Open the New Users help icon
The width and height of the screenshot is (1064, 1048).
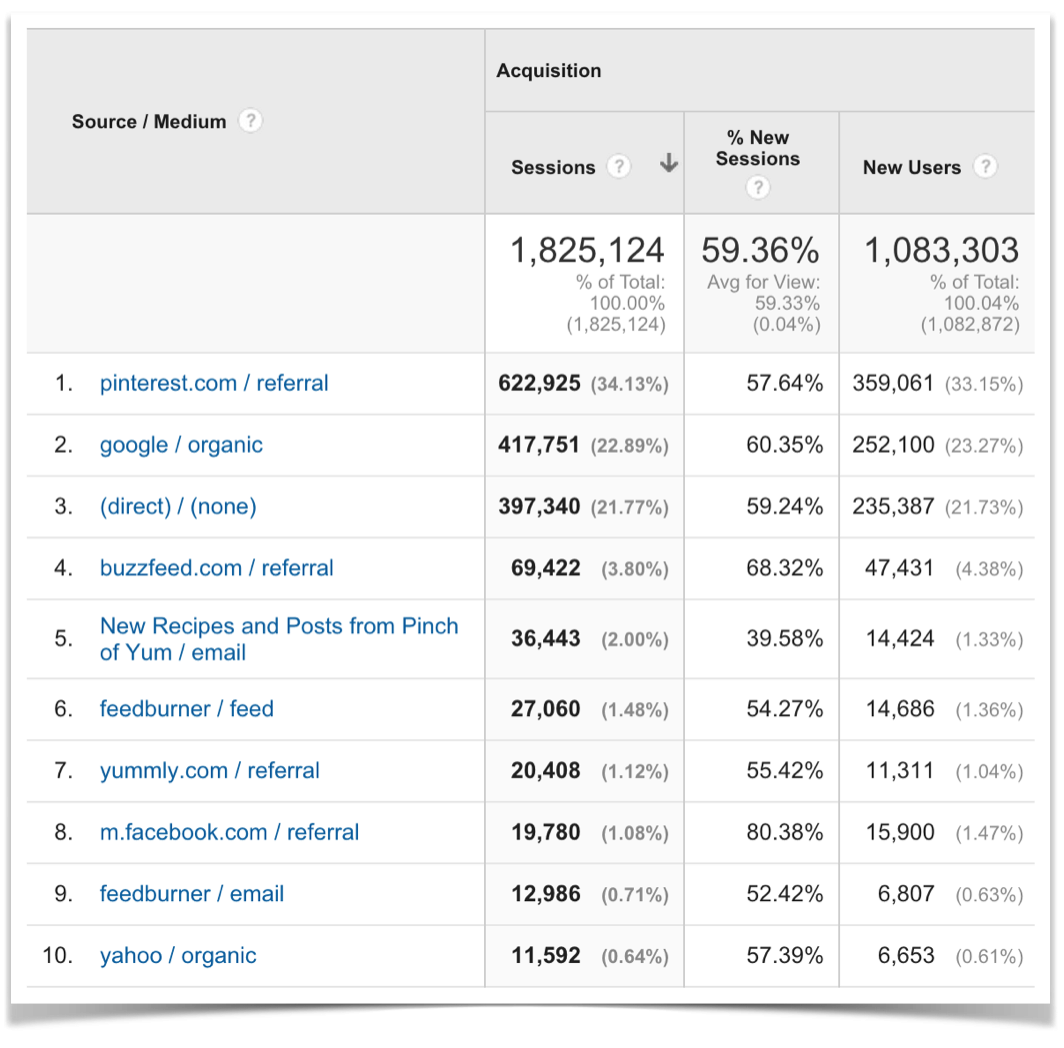coord(986,167)
